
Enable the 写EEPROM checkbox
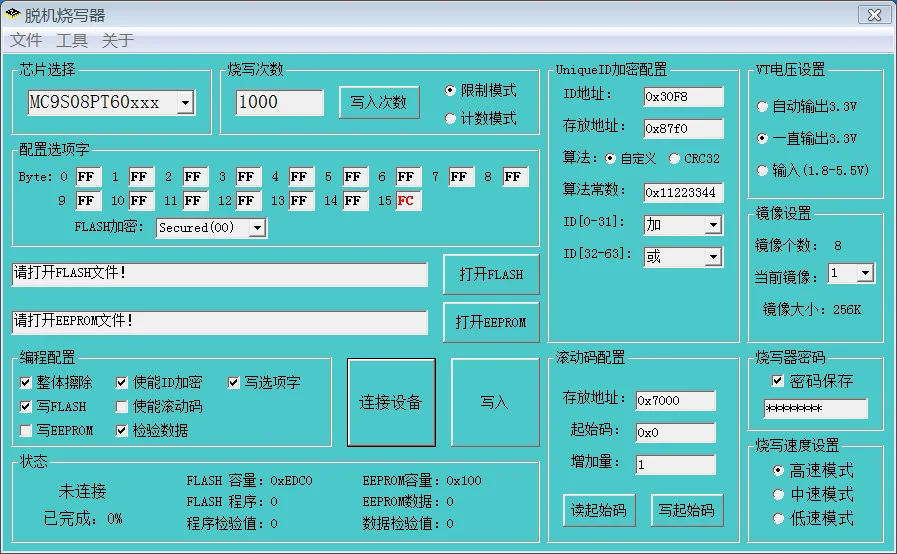point(26,431)
